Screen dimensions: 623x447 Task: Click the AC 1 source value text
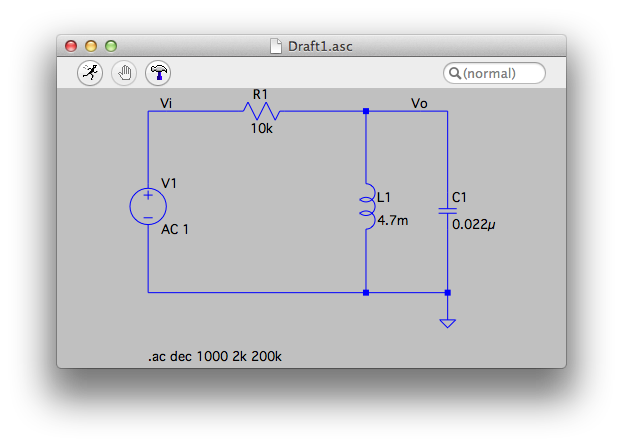coord(175,229)
